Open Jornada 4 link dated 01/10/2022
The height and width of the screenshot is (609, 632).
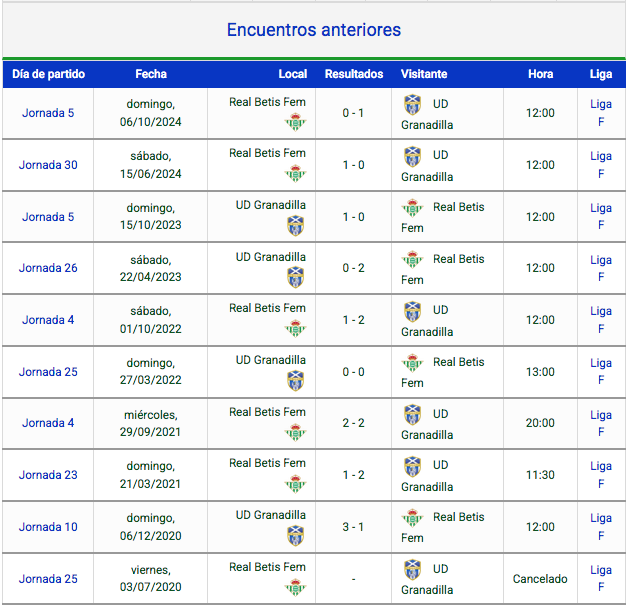point(48,322)
